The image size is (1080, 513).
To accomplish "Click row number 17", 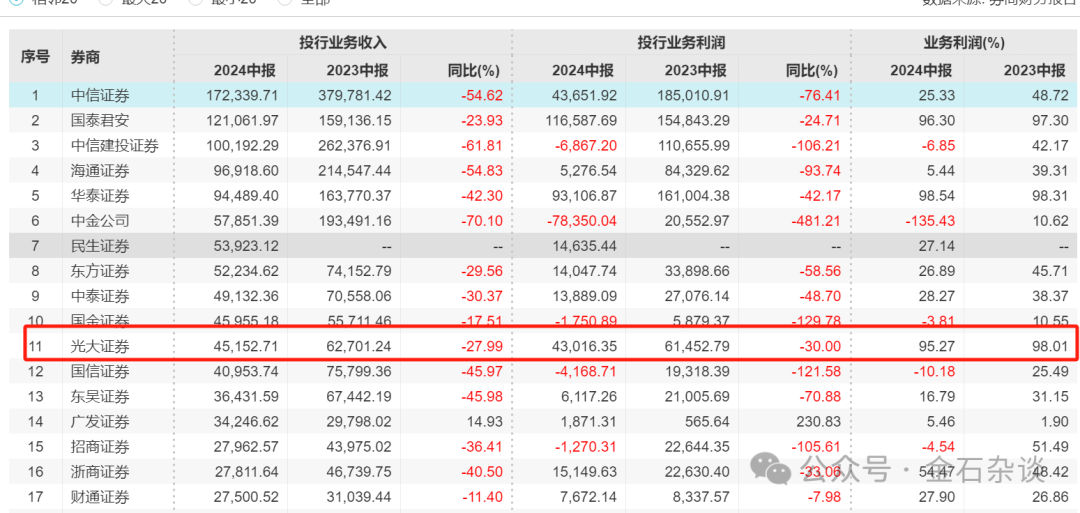I will coord(36,496).
